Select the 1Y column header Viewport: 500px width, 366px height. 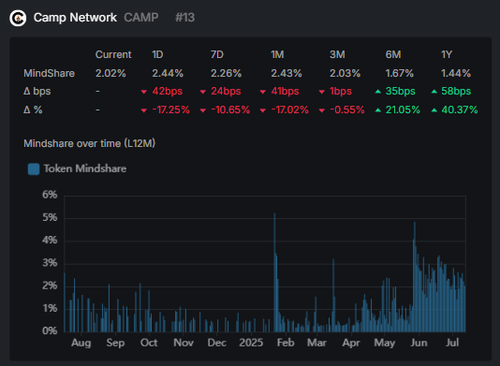447,54
